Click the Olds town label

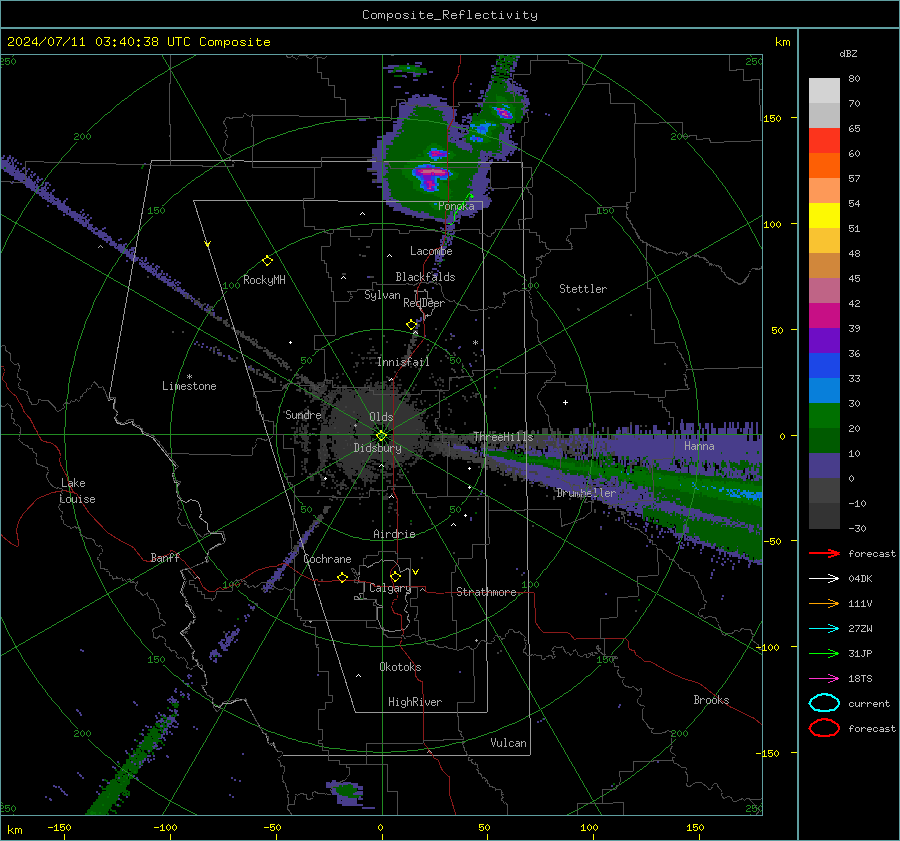pos(381,417)
